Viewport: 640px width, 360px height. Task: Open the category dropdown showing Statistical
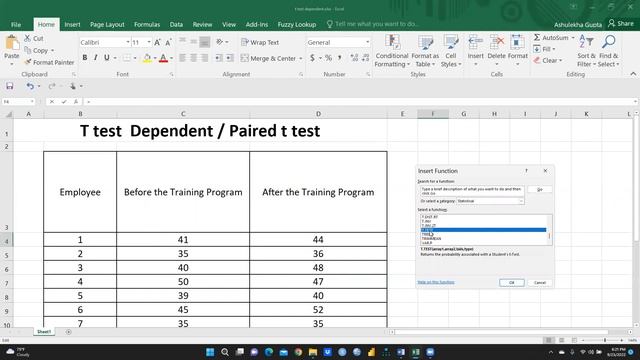(490, 201)
